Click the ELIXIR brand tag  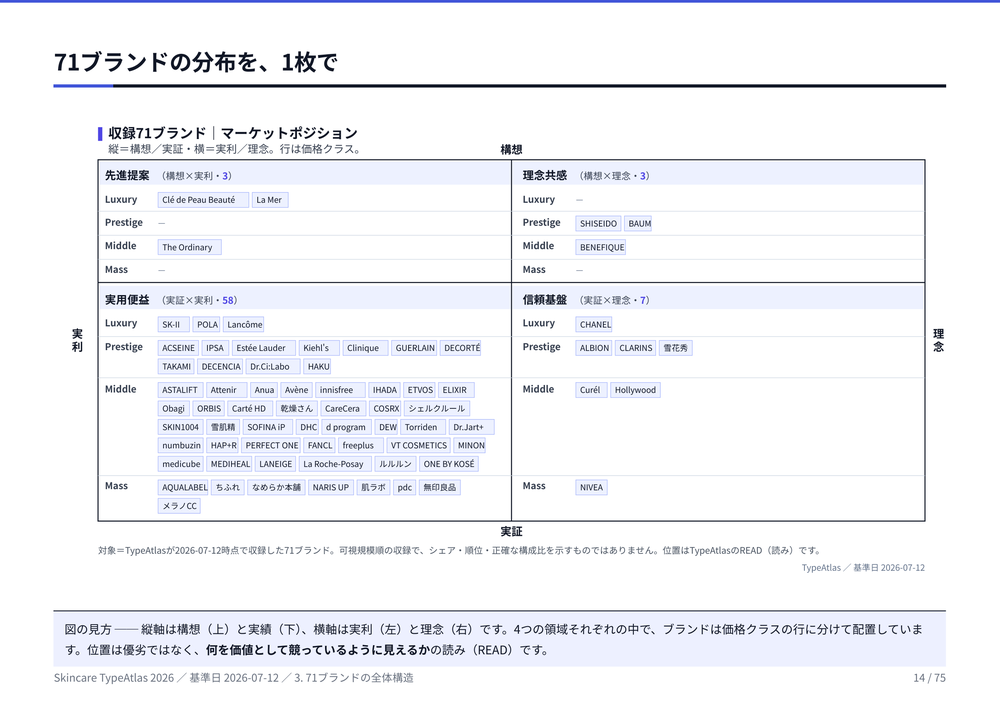[456, 390]
